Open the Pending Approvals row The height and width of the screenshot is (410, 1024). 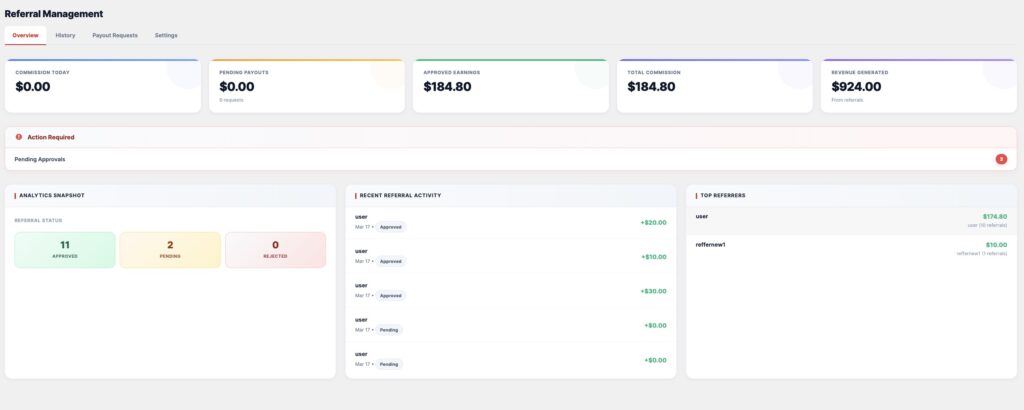pyautogui.click(x=500, y=159)
